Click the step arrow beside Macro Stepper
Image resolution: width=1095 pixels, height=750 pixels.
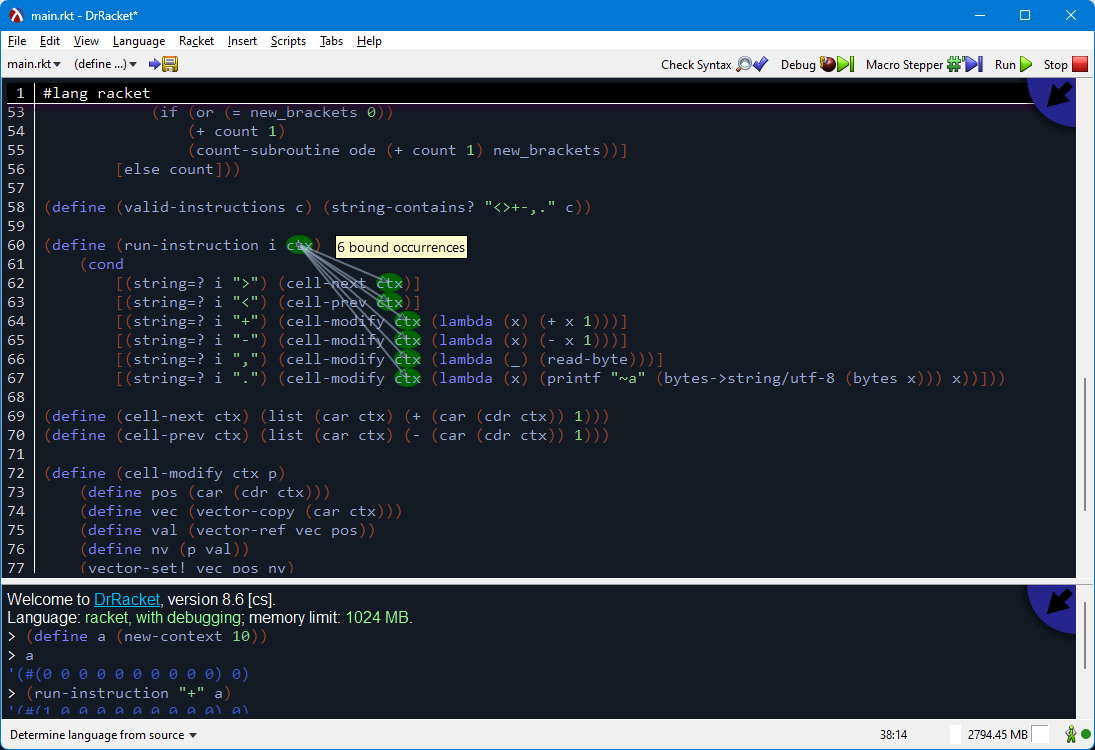pyautogui.click(x=971, y=63)
